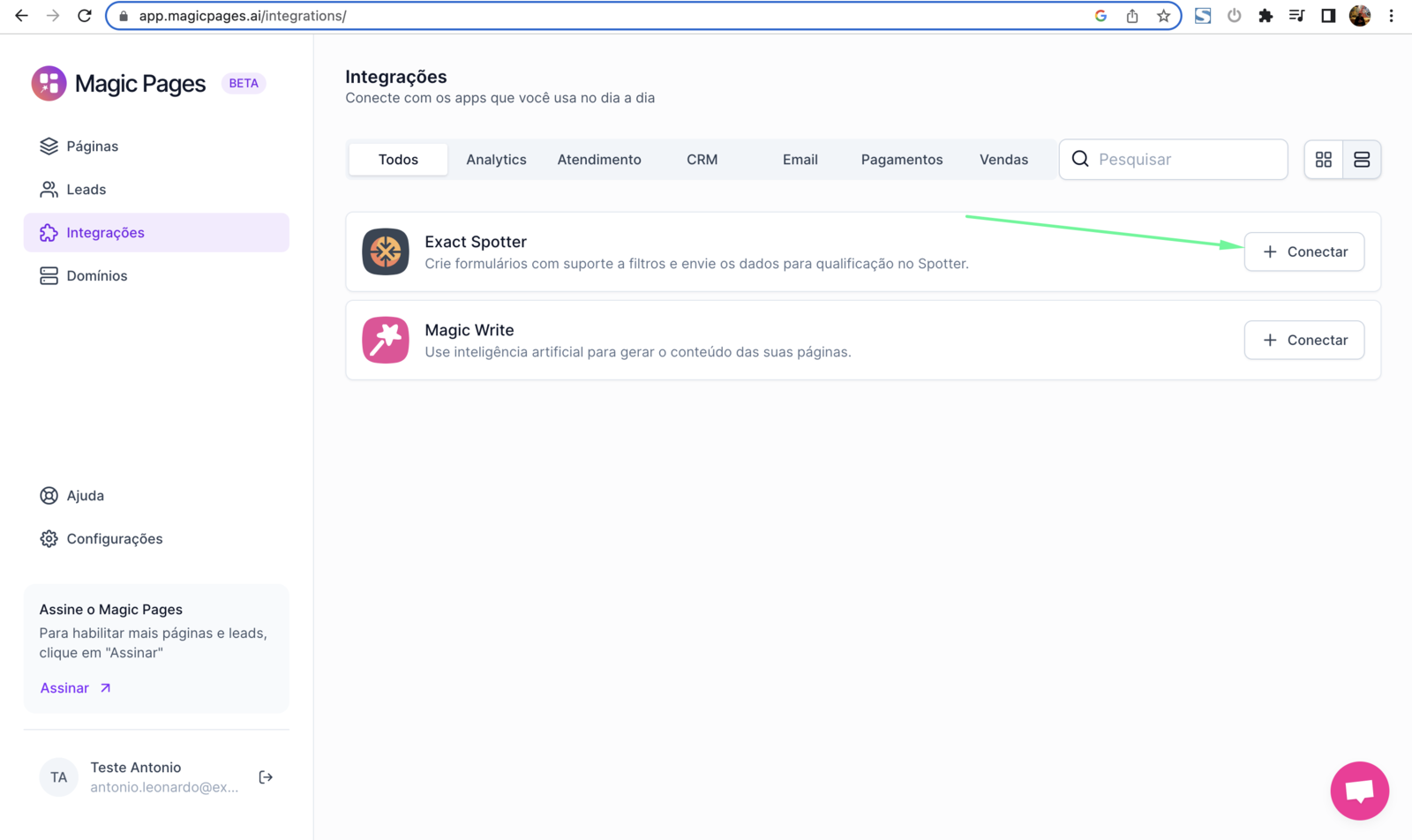Click the Exact Spotter app icon

pyautogui.click(x=386, y=251)
